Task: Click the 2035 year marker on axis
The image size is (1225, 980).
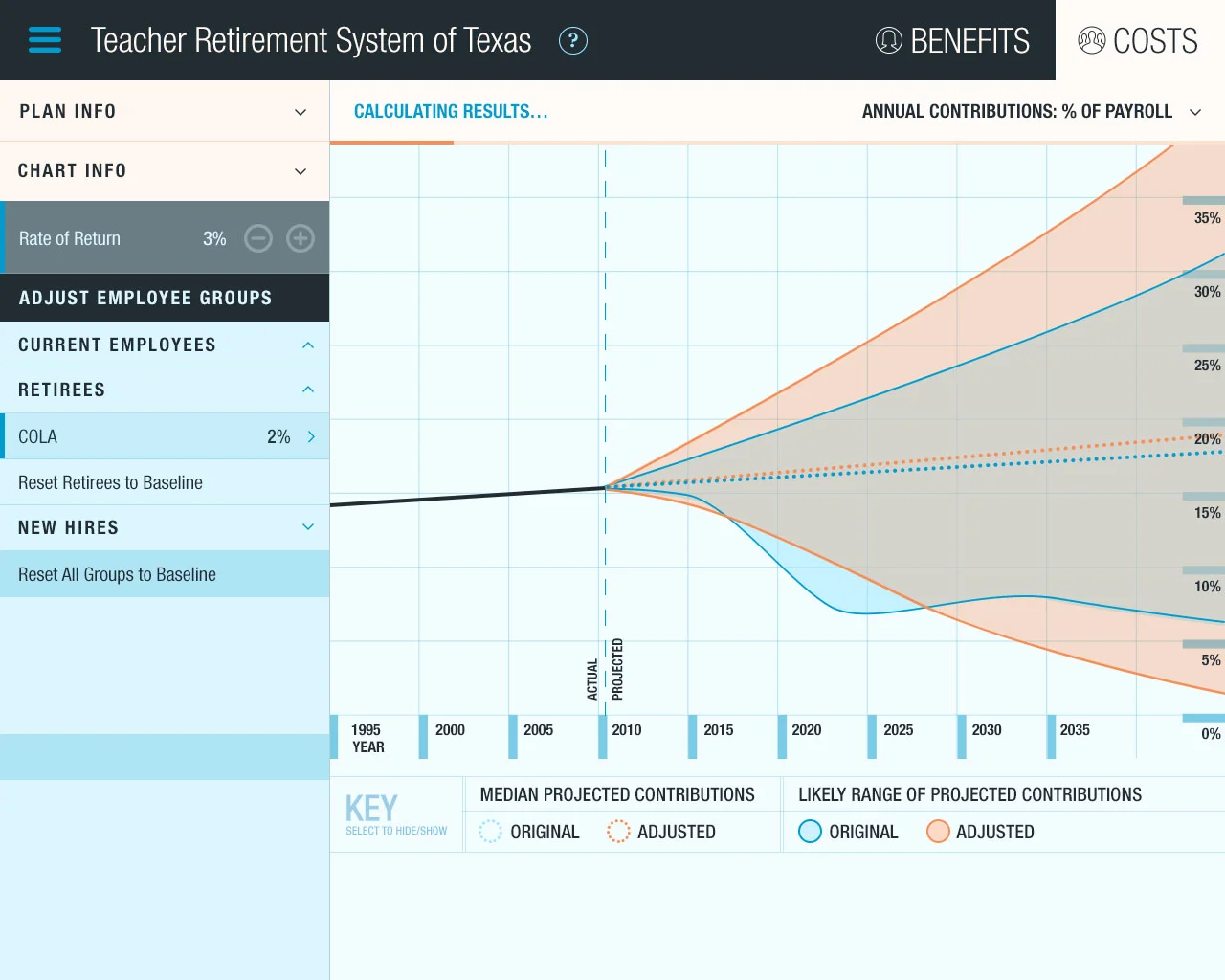Action: point(1075,729)
